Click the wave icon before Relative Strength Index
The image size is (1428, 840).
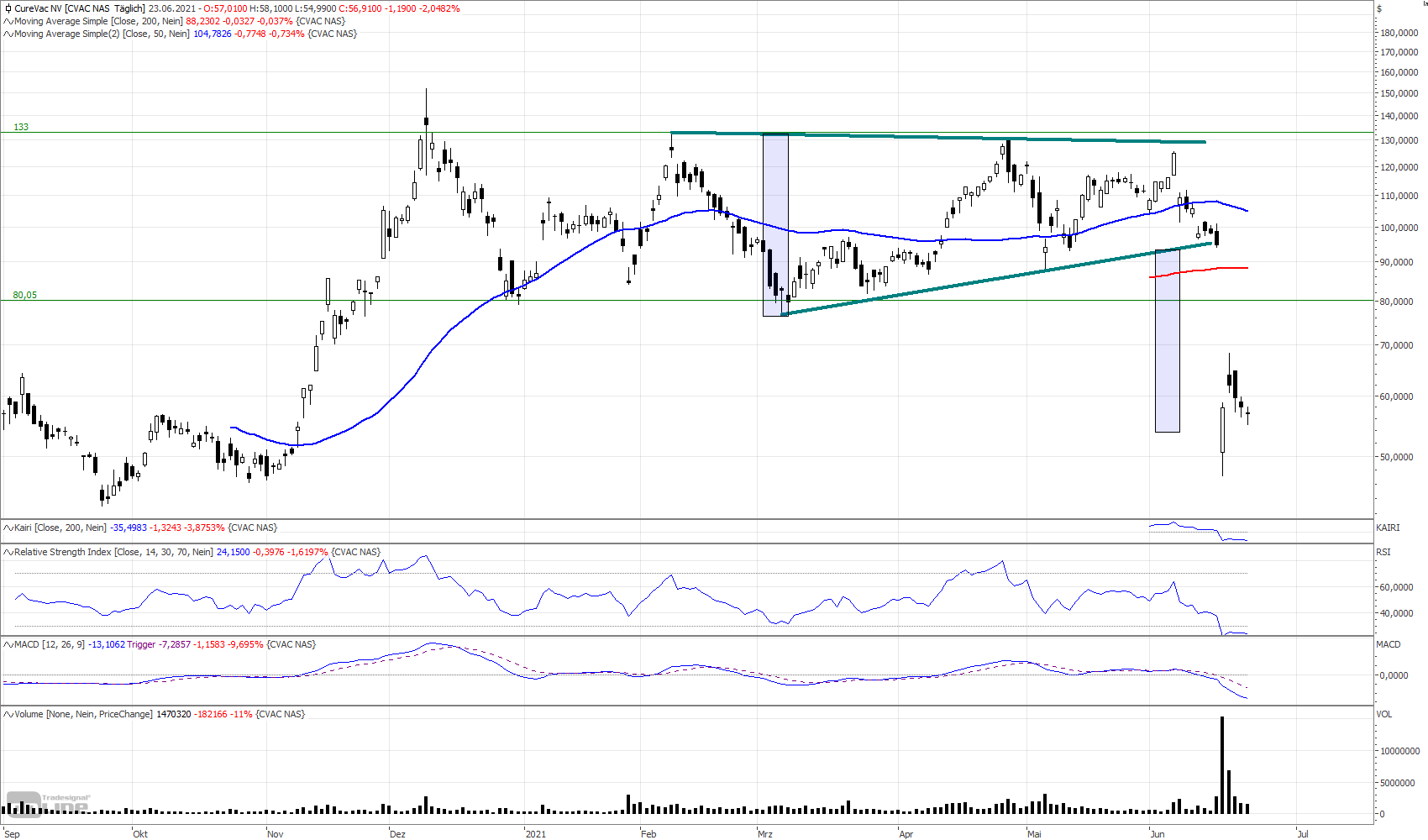click(8, 552)
